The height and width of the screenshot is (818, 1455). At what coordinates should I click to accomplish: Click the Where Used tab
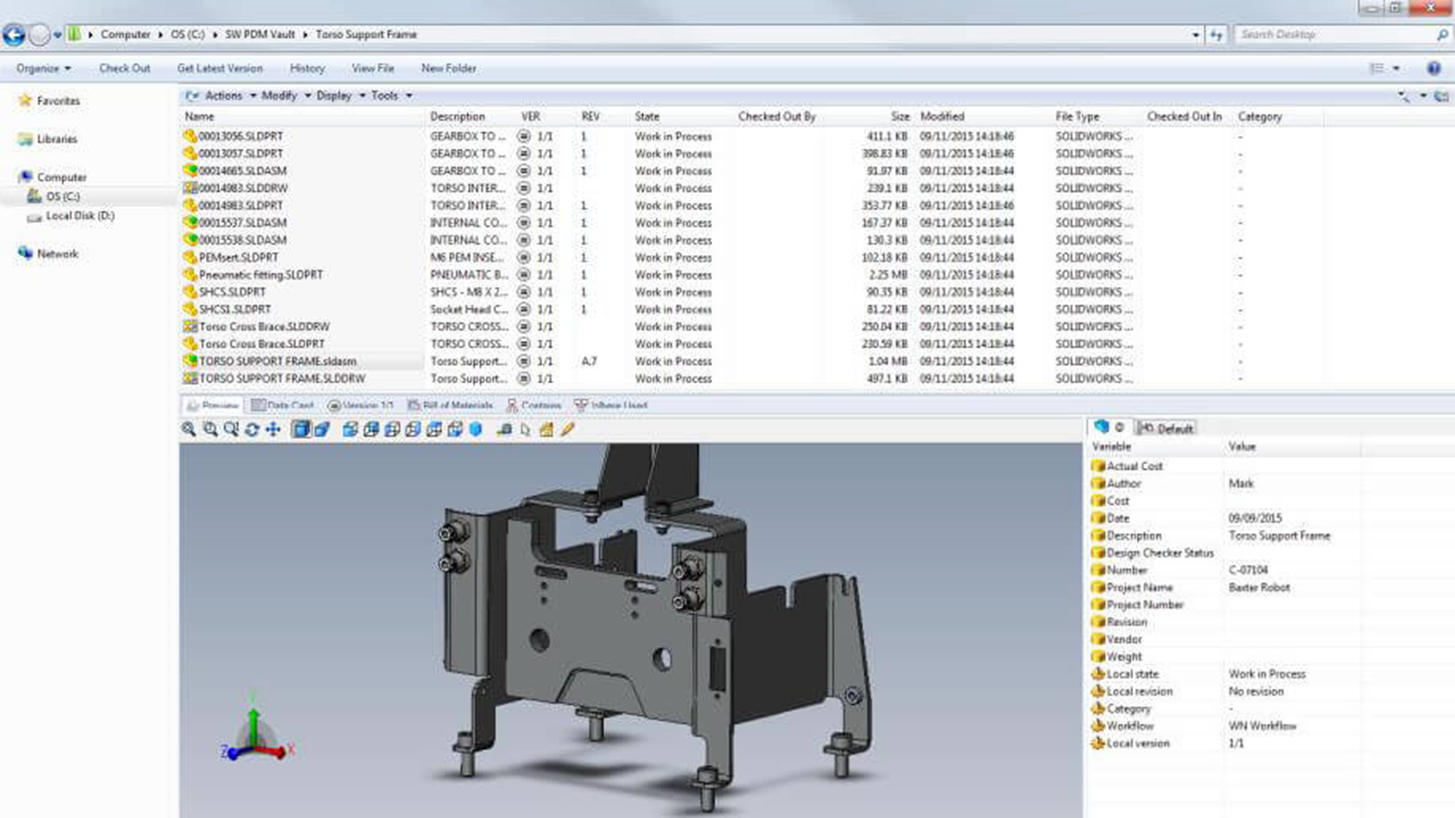click(x=614, y=405)
